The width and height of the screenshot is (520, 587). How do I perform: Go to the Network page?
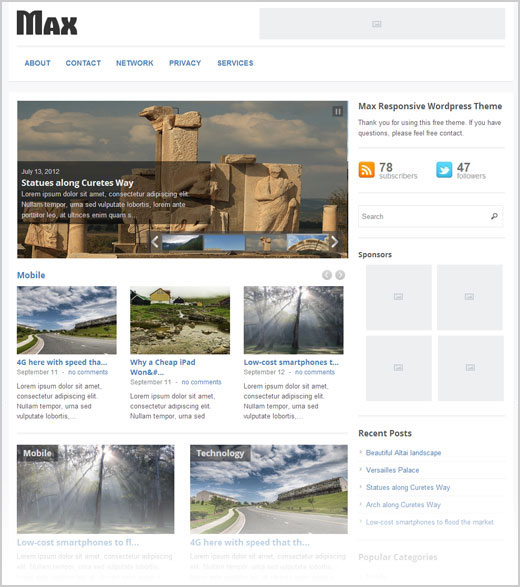coord(135,63)
